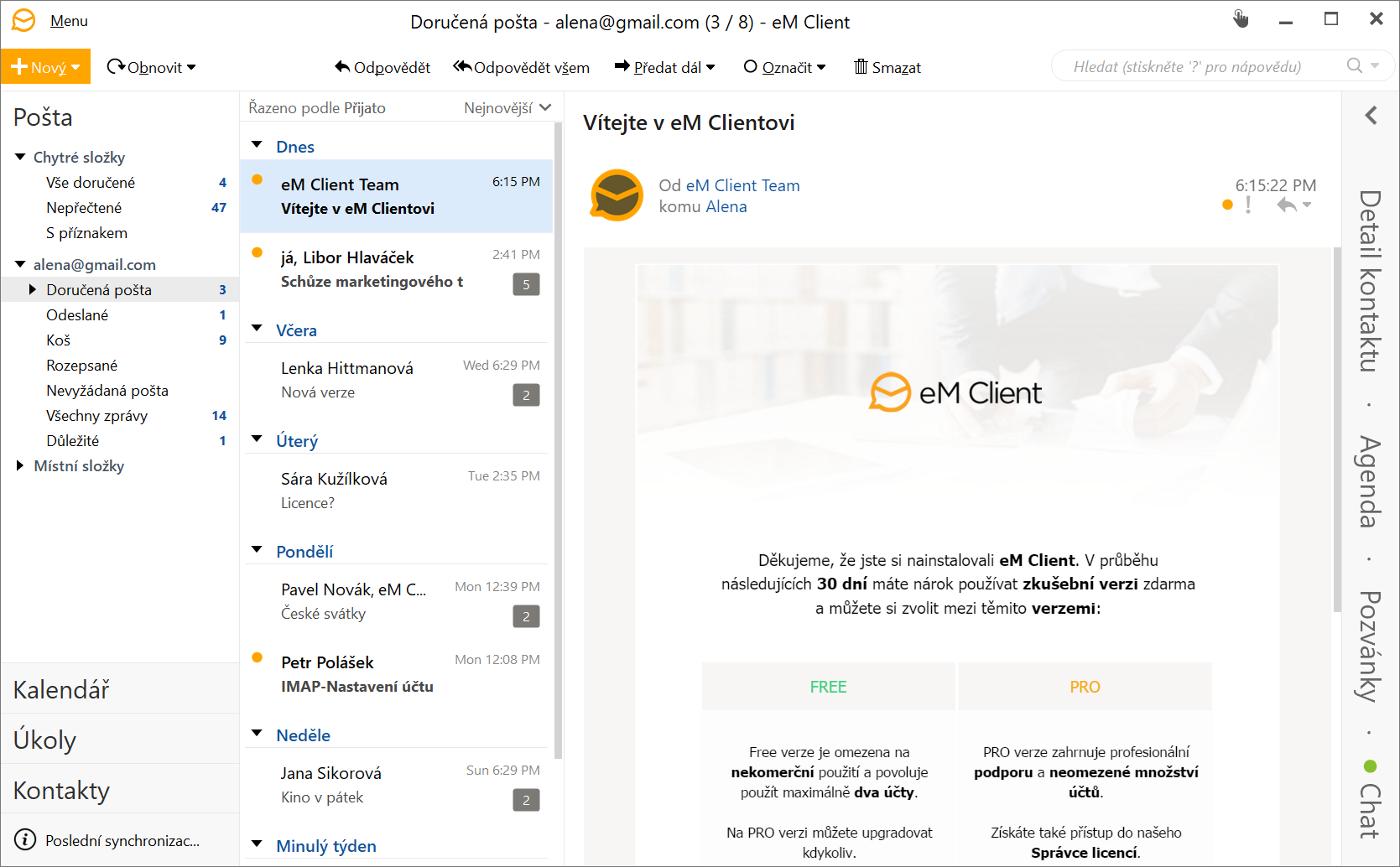Collapse the Minulý týden message group
1400x867 pixels.
[x=258, y=845]
